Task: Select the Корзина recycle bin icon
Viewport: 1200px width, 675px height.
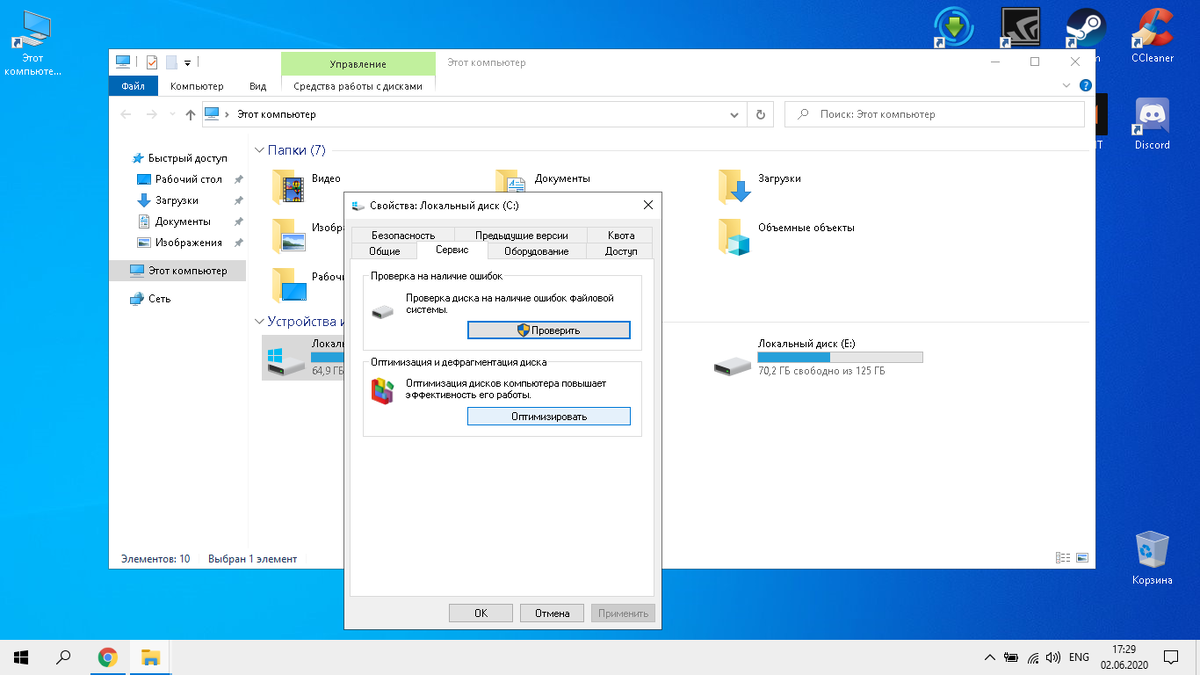Action: [x=1152, y=558]
